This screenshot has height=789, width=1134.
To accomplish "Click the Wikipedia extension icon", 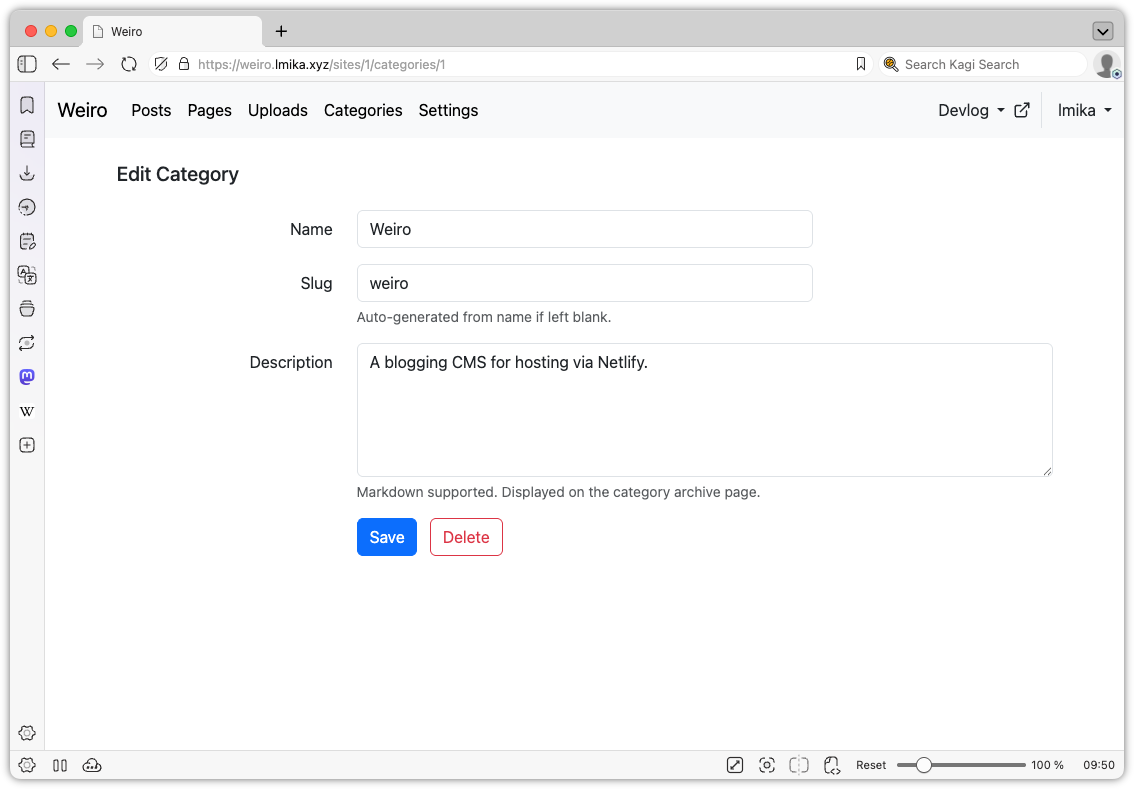I will click(x=27, y=410).
